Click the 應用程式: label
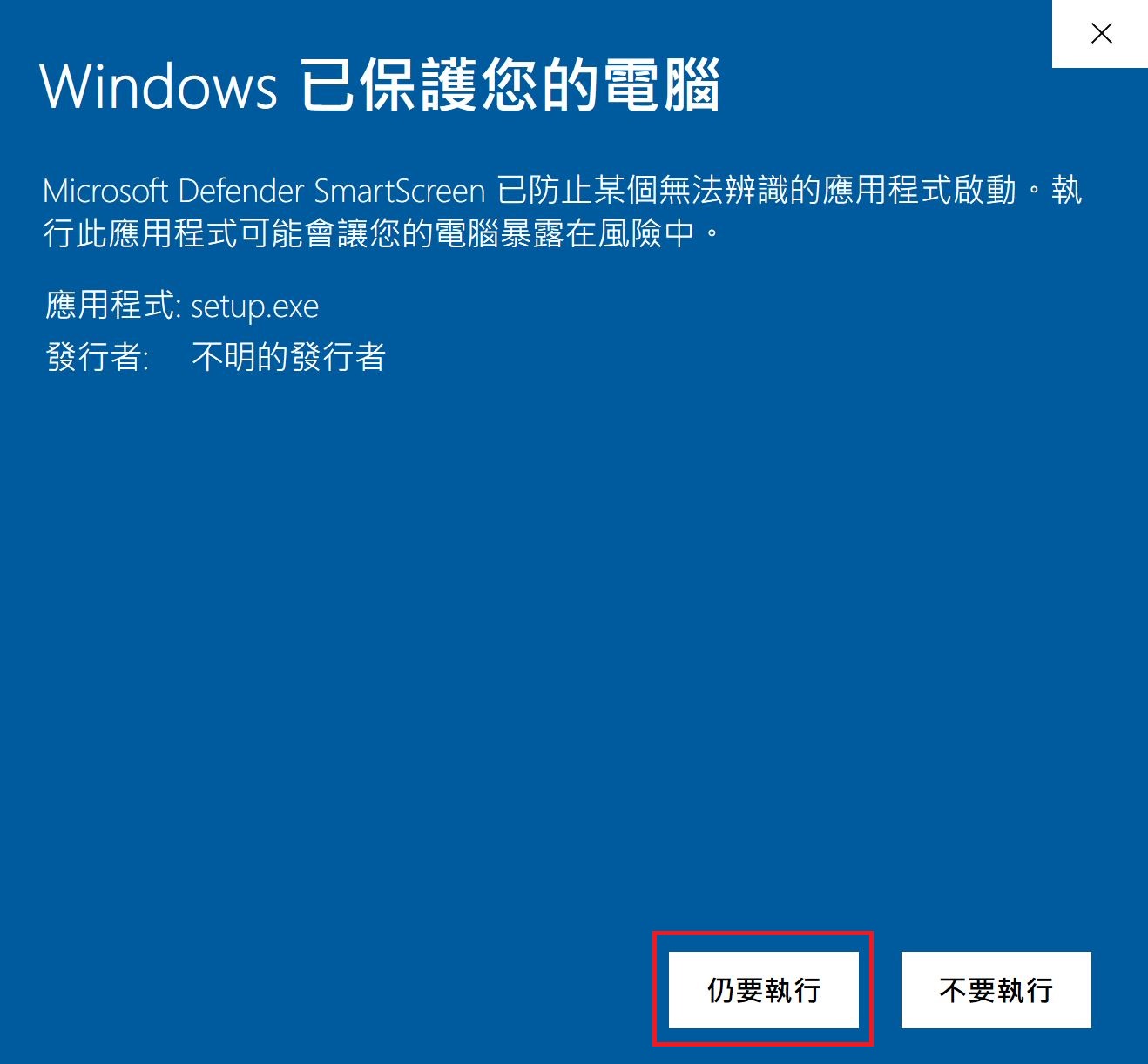The image size is (1148, 1064). tap(113, 306)
